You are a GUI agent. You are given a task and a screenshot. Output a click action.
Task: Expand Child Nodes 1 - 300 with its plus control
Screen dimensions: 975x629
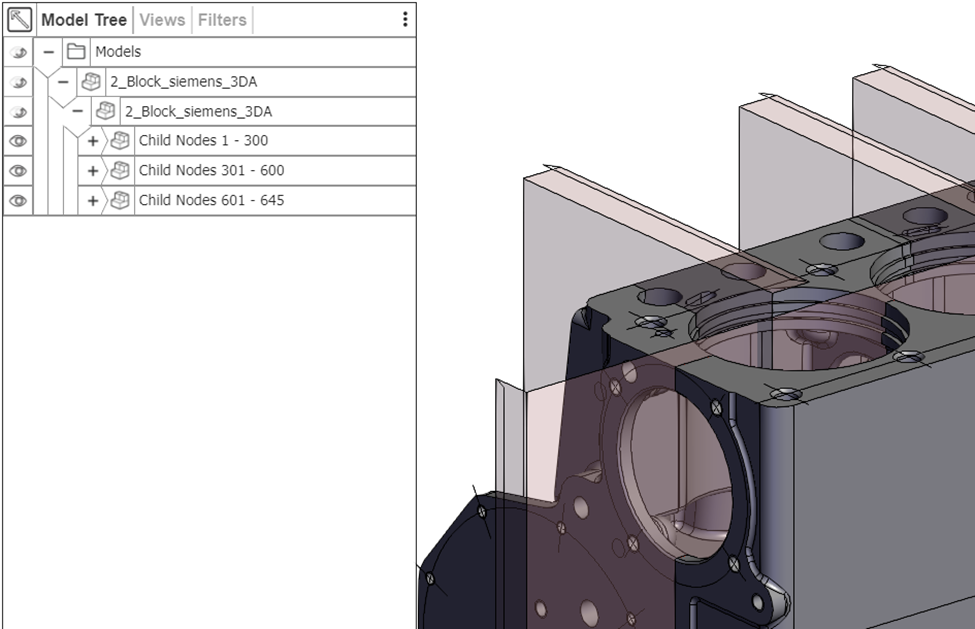pos(92,141)
